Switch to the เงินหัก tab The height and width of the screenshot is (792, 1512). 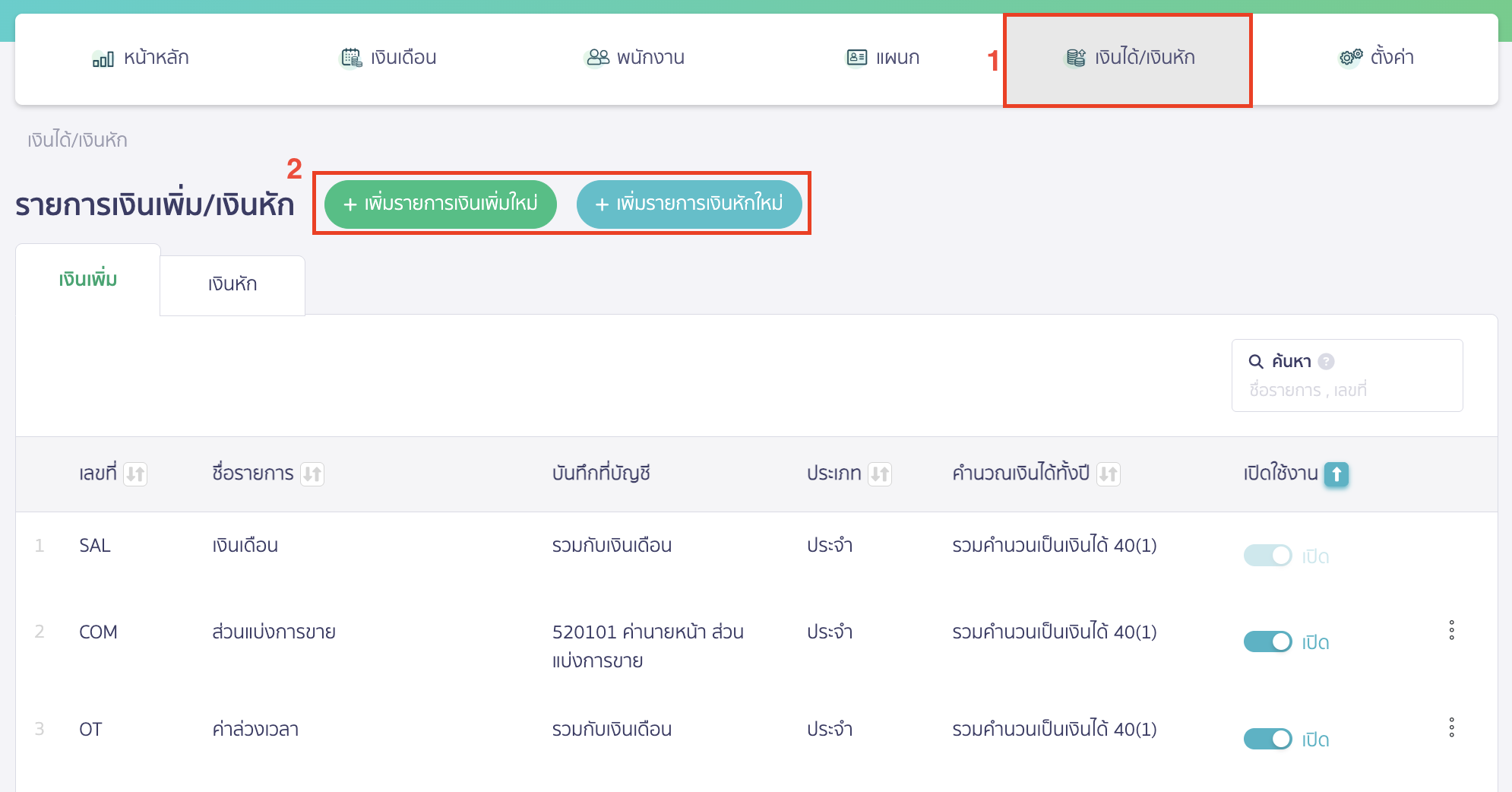232,284
